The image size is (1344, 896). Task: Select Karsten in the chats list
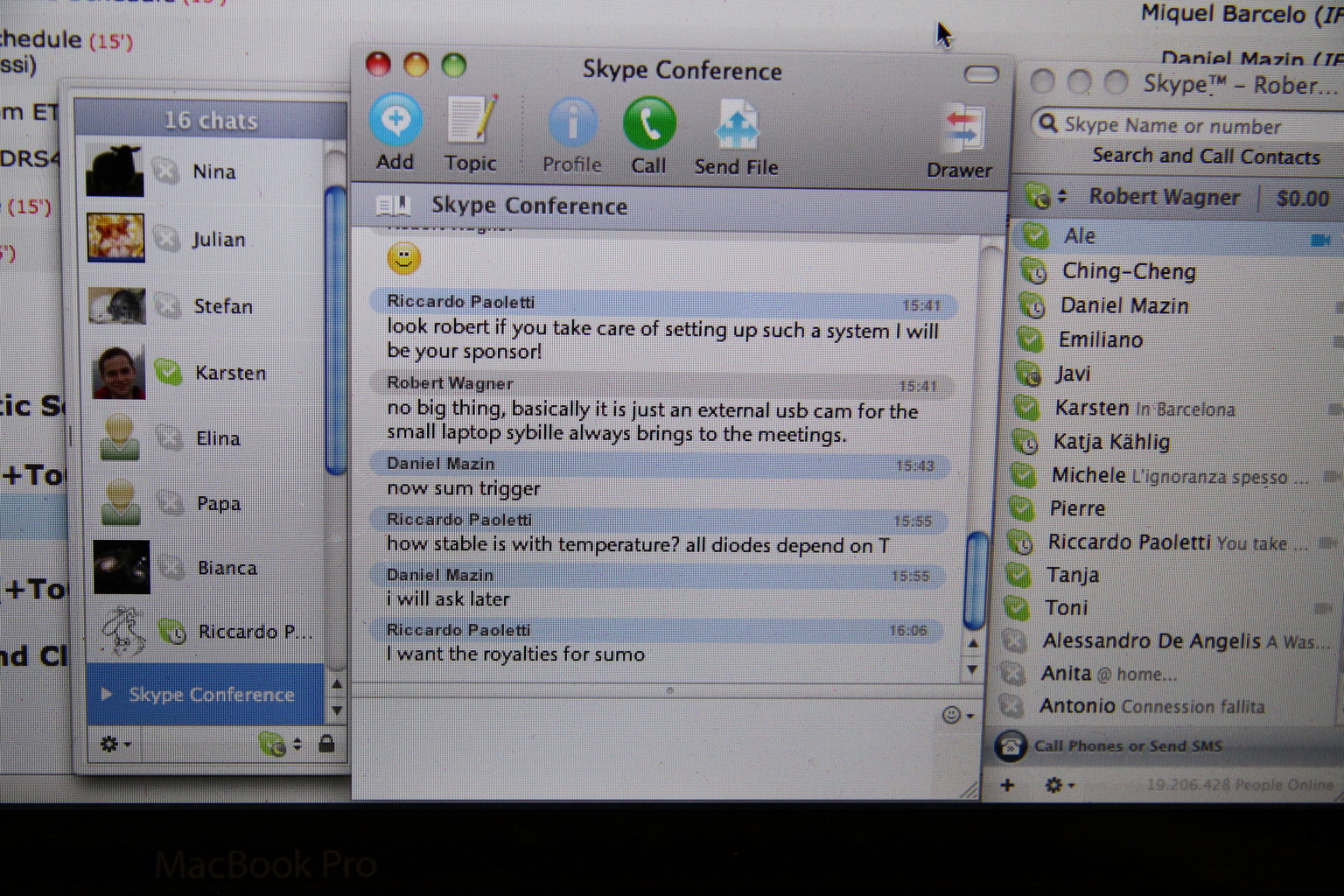(229, 373)
